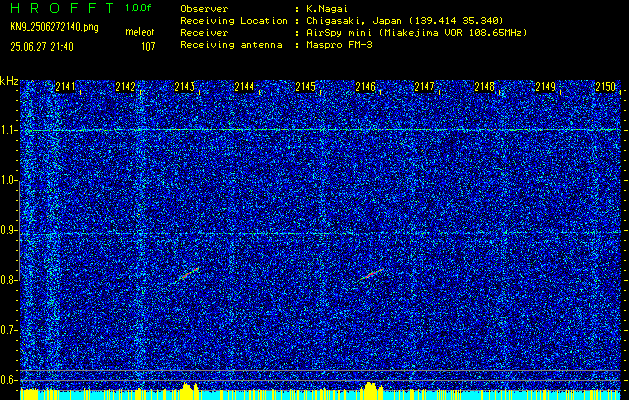Click the Maspro FM-3 antenna text
Viewport: 629px width, 400px height.
coord(339,45)
